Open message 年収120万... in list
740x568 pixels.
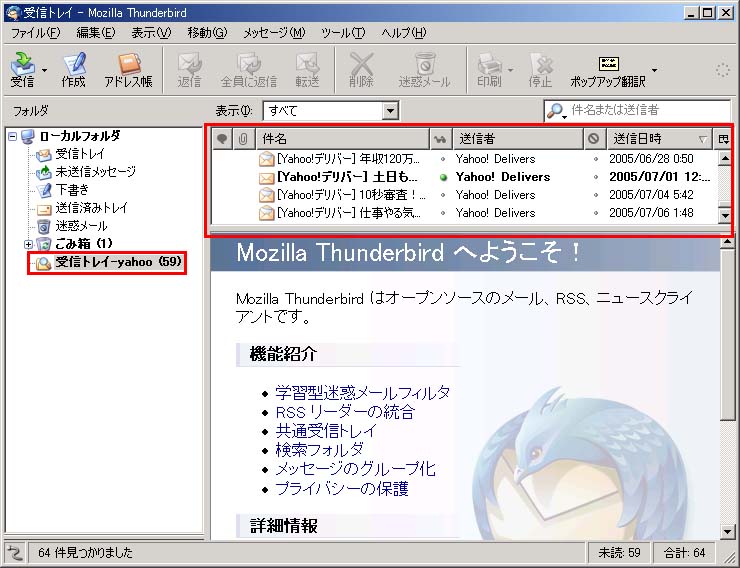pyautogui.click(x=348, y=159)
